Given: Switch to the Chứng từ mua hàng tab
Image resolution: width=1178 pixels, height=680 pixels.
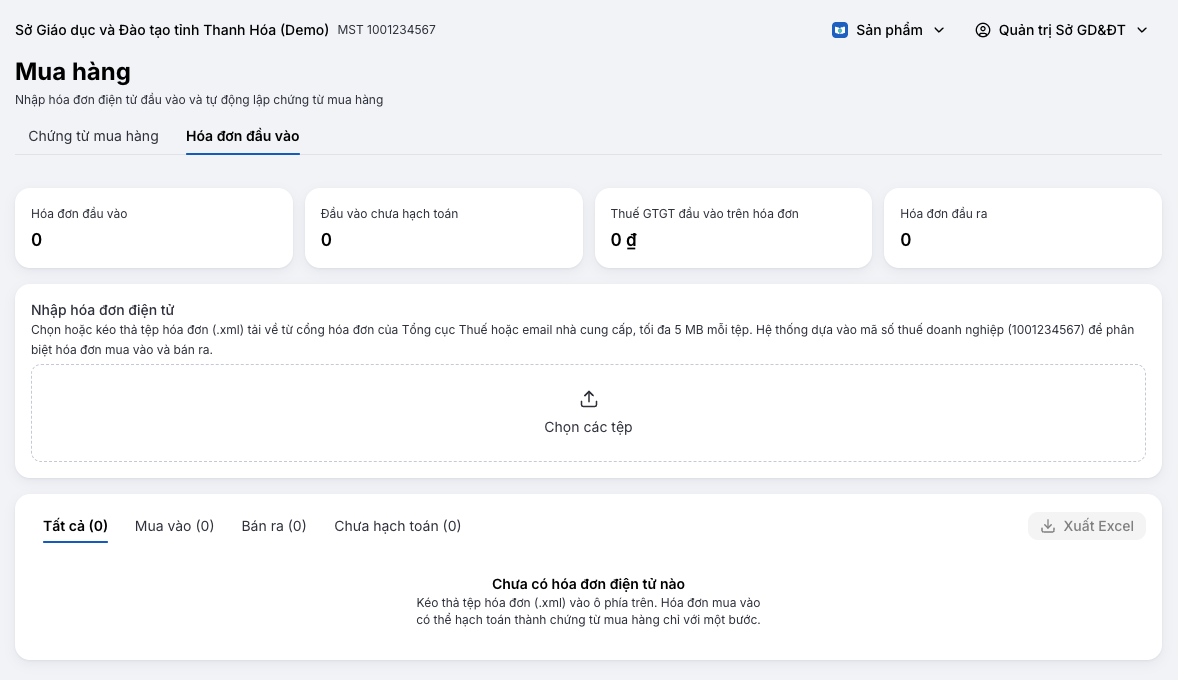Looking at the screenshot, I should point(93,136).
